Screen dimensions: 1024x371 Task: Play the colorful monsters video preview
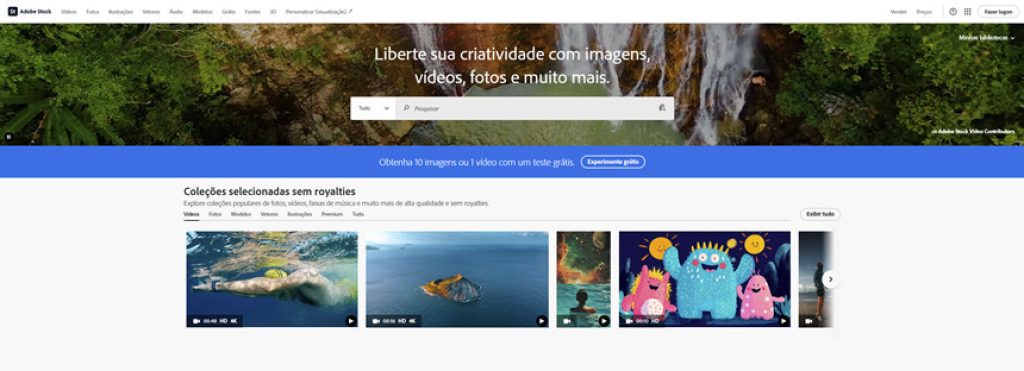click(x=783, y=321)
